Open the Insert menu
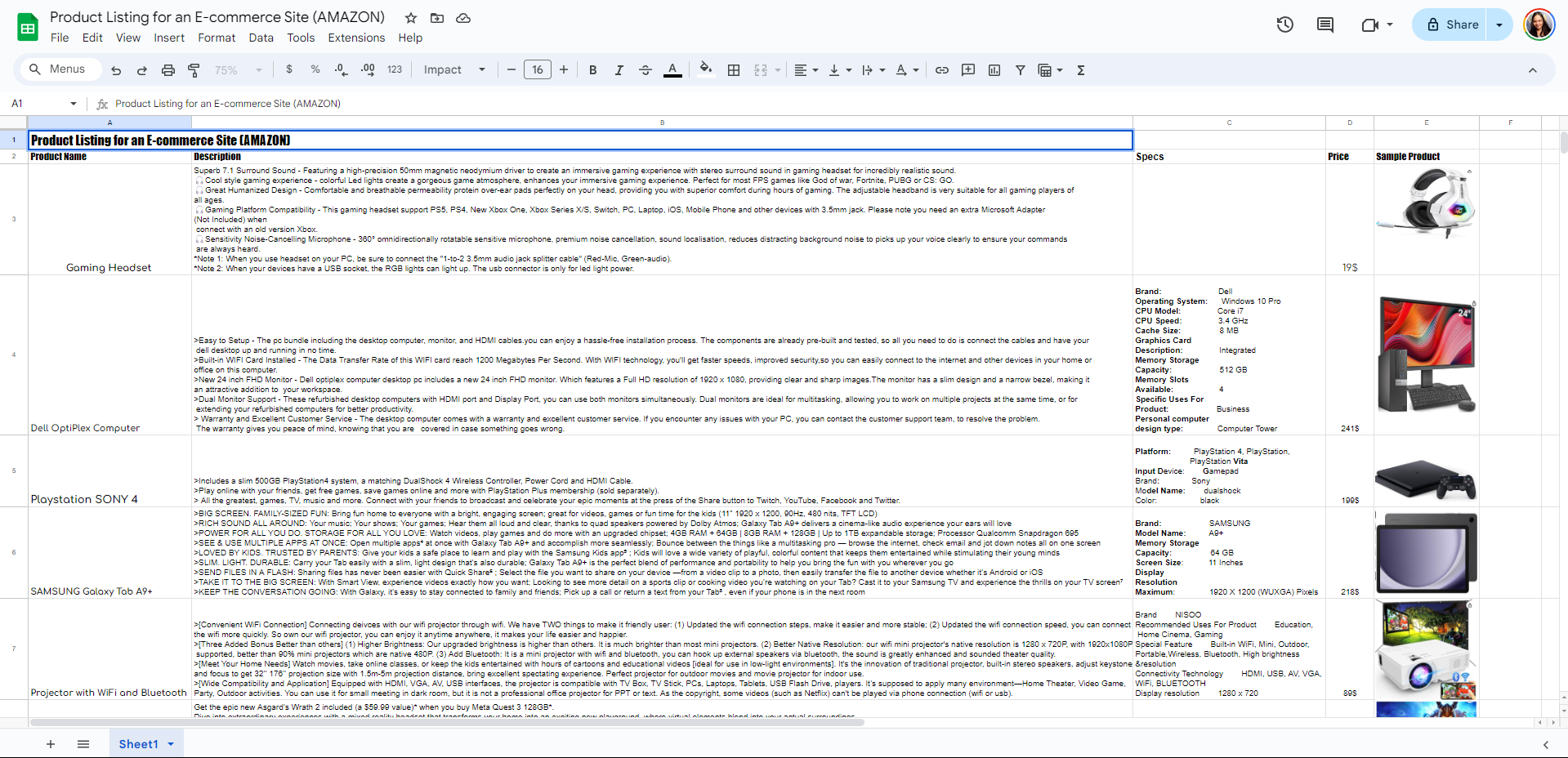 [x=169, y=38]
